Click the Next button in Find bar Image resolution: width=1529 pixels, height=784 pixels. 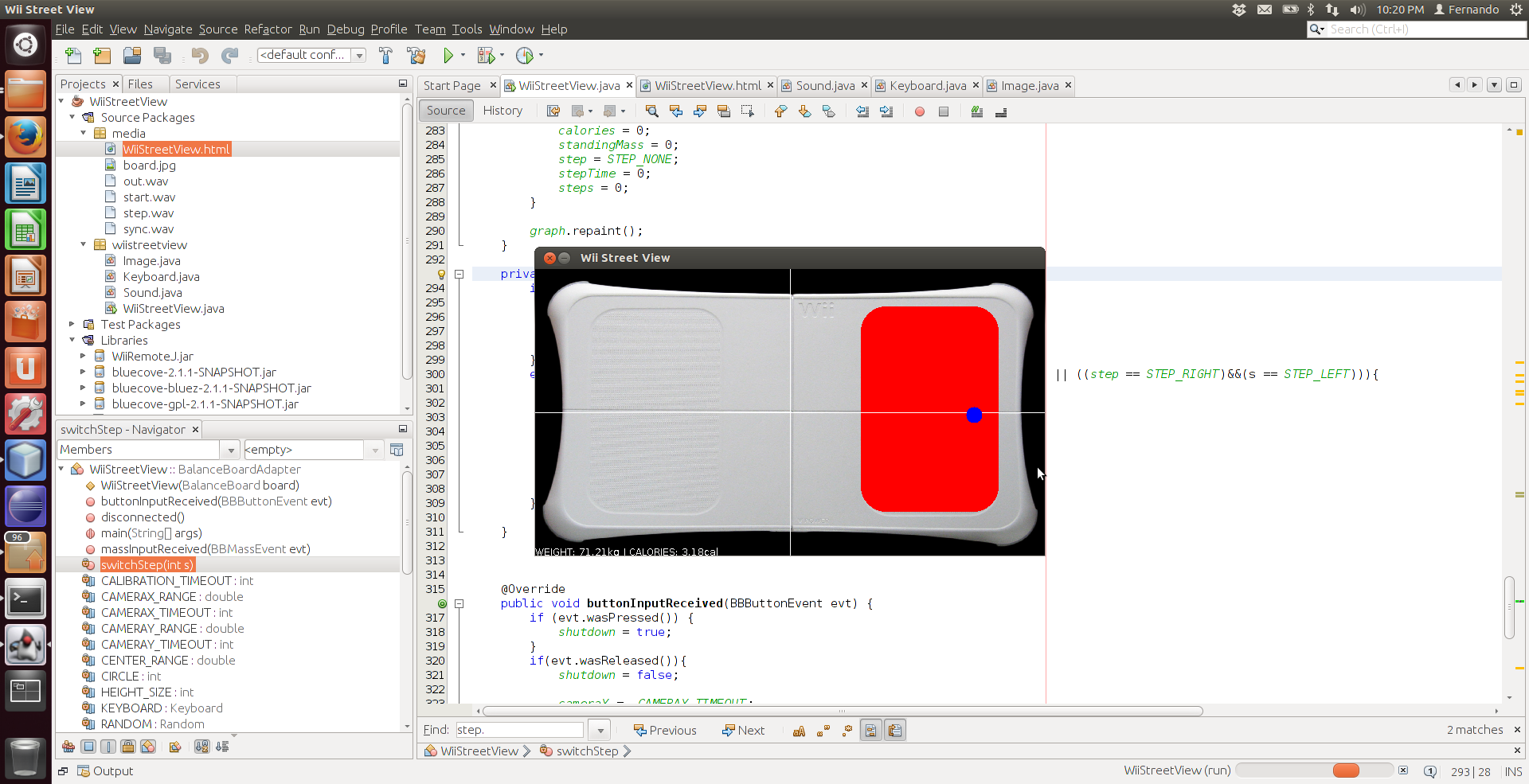(743, 731)
